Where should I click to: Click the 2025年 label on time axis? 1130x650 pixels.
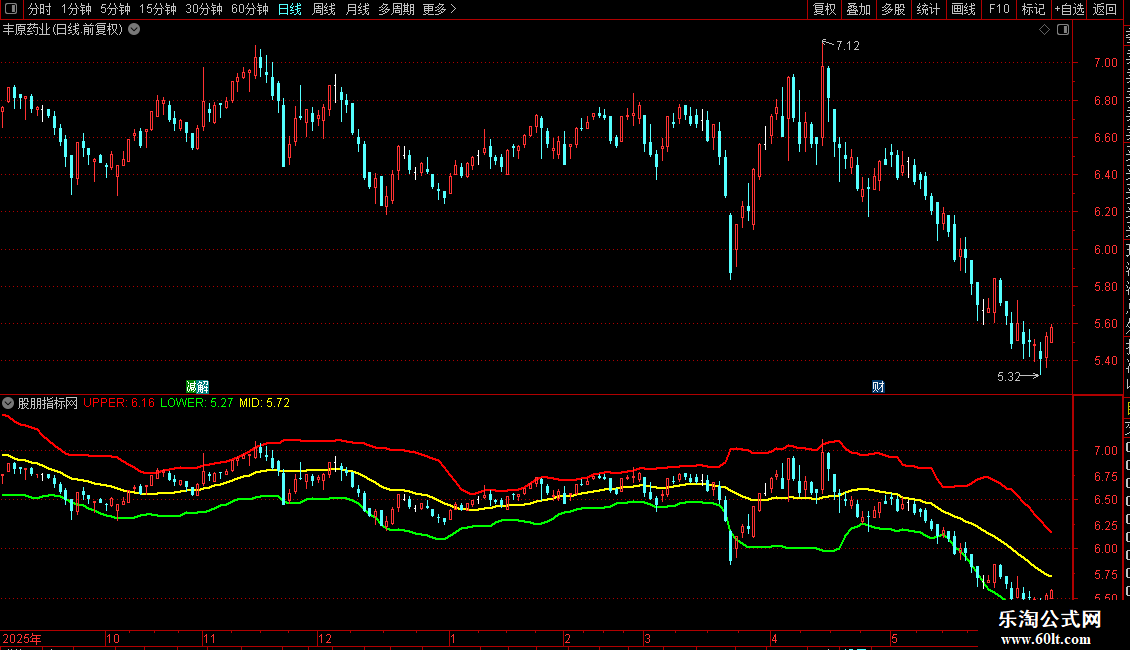click(x=22, y=639)
